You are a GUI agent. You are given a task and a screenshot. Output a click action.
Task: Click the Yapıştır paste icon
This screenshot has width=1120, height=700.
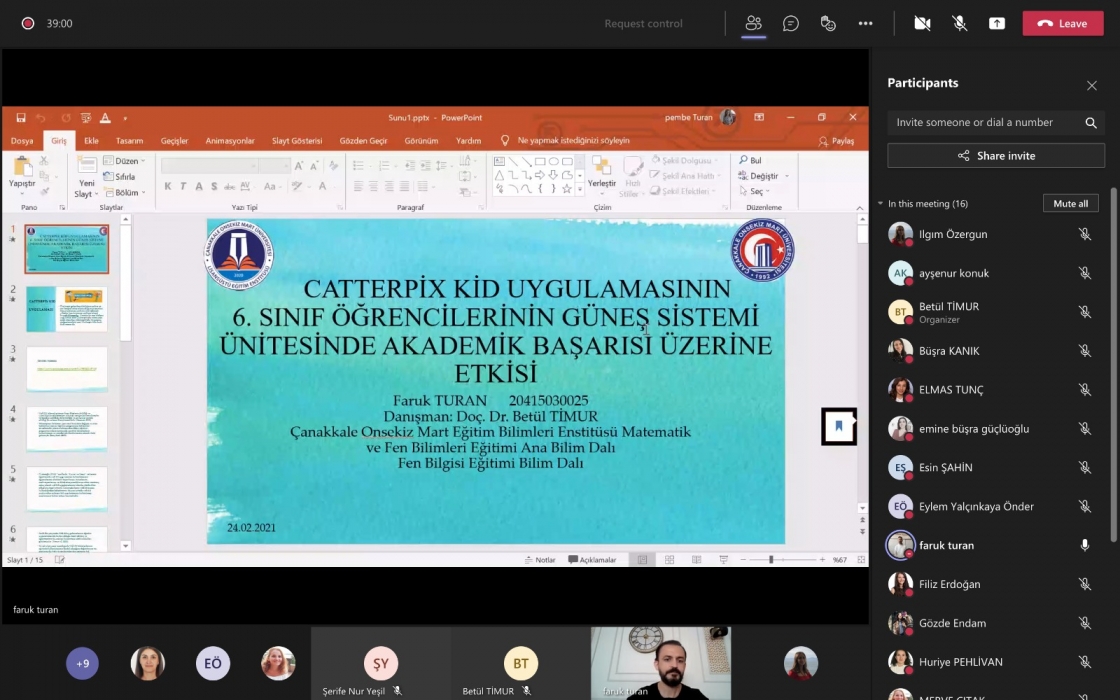coord(22,167)
